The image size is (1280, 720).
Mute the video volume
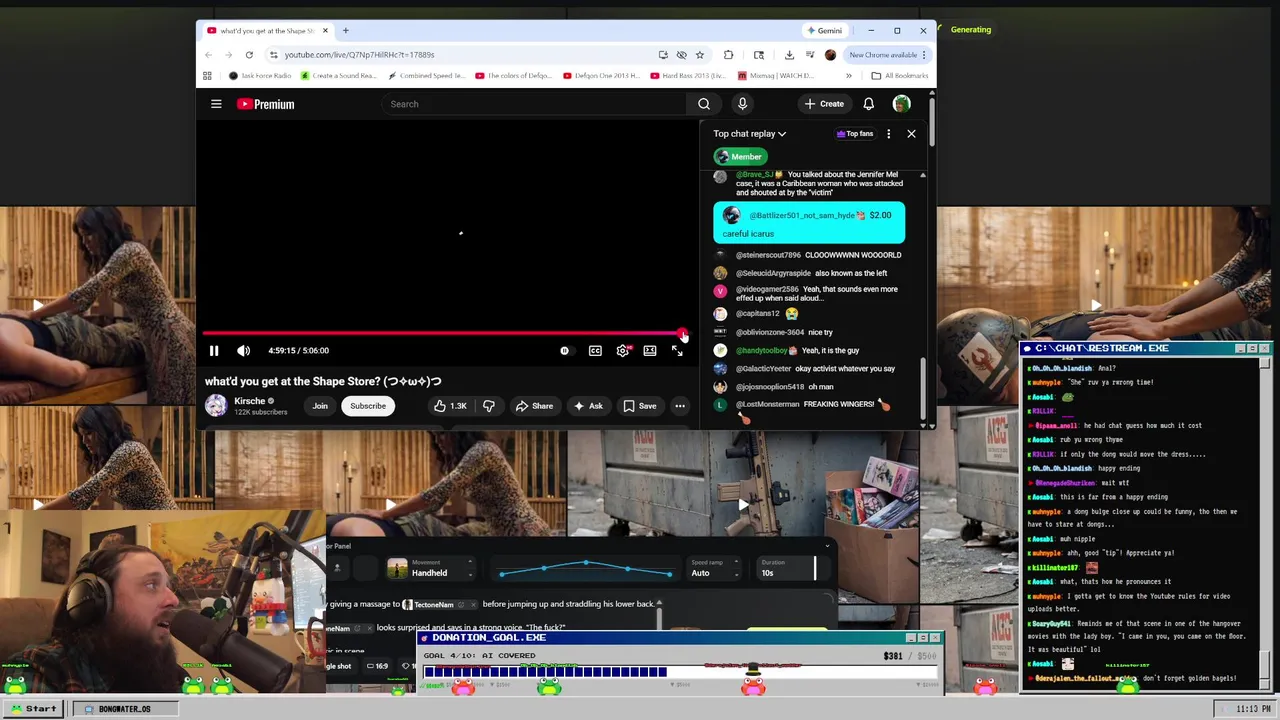pos(243,351)
